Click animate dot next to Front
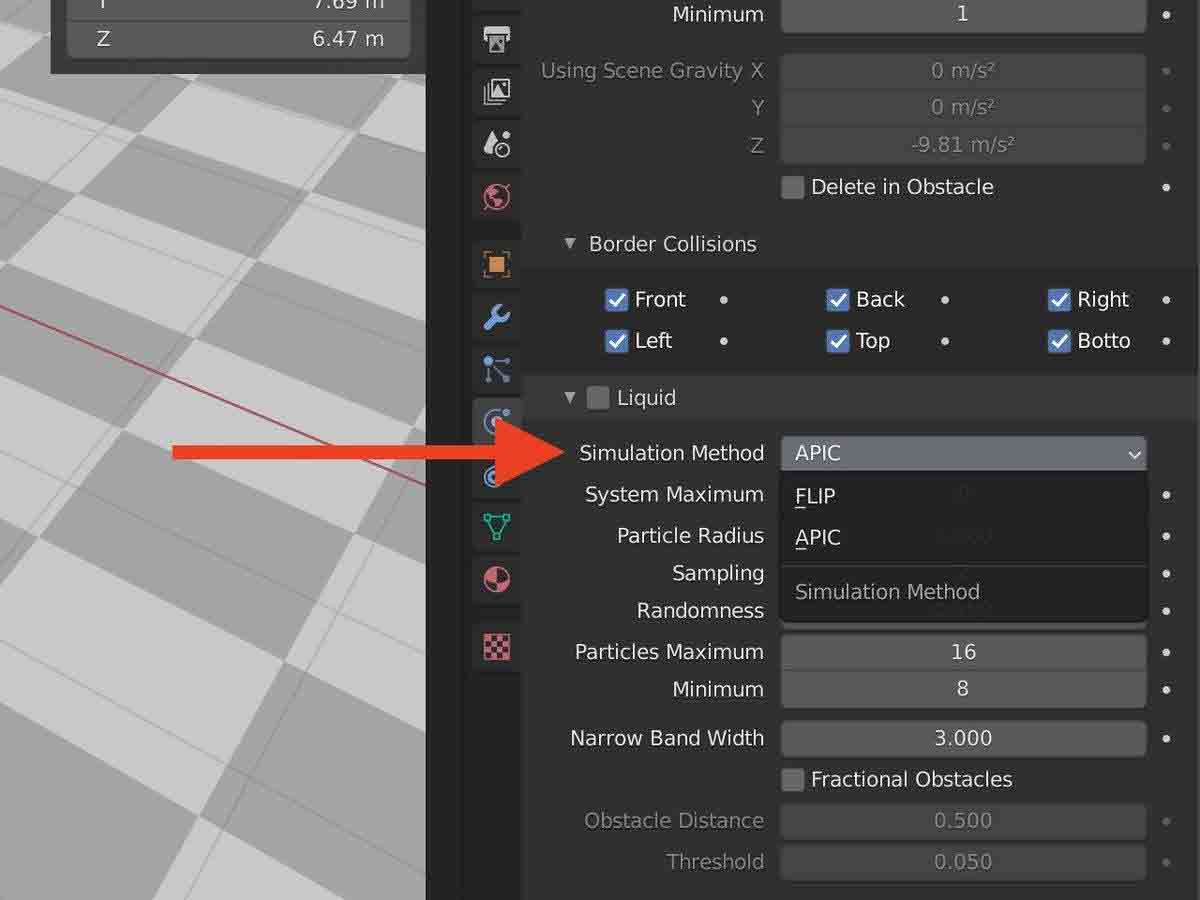 point(724,300)
